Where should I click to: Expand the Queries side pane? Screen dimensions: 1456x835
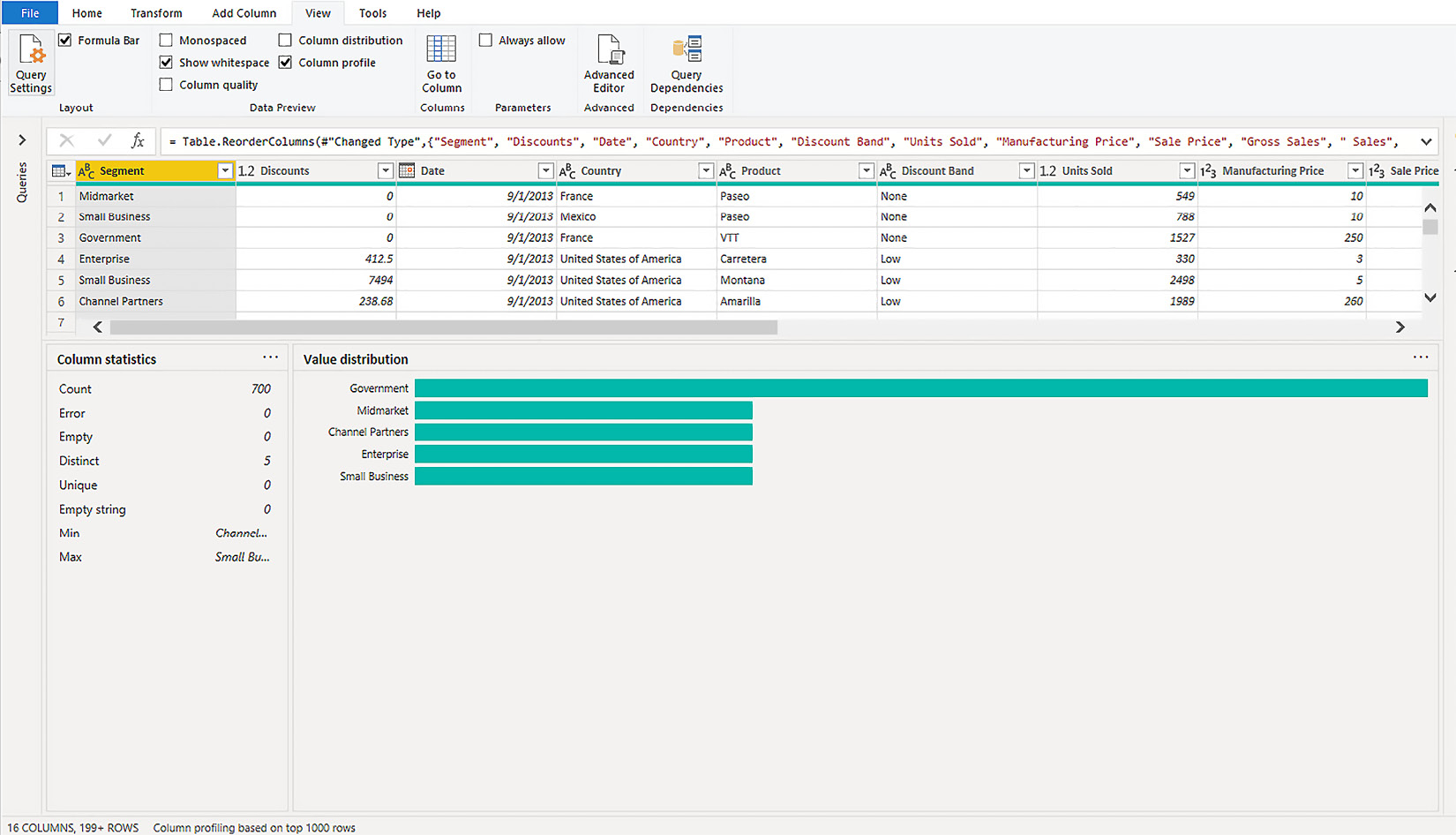[x=22, y=140]
